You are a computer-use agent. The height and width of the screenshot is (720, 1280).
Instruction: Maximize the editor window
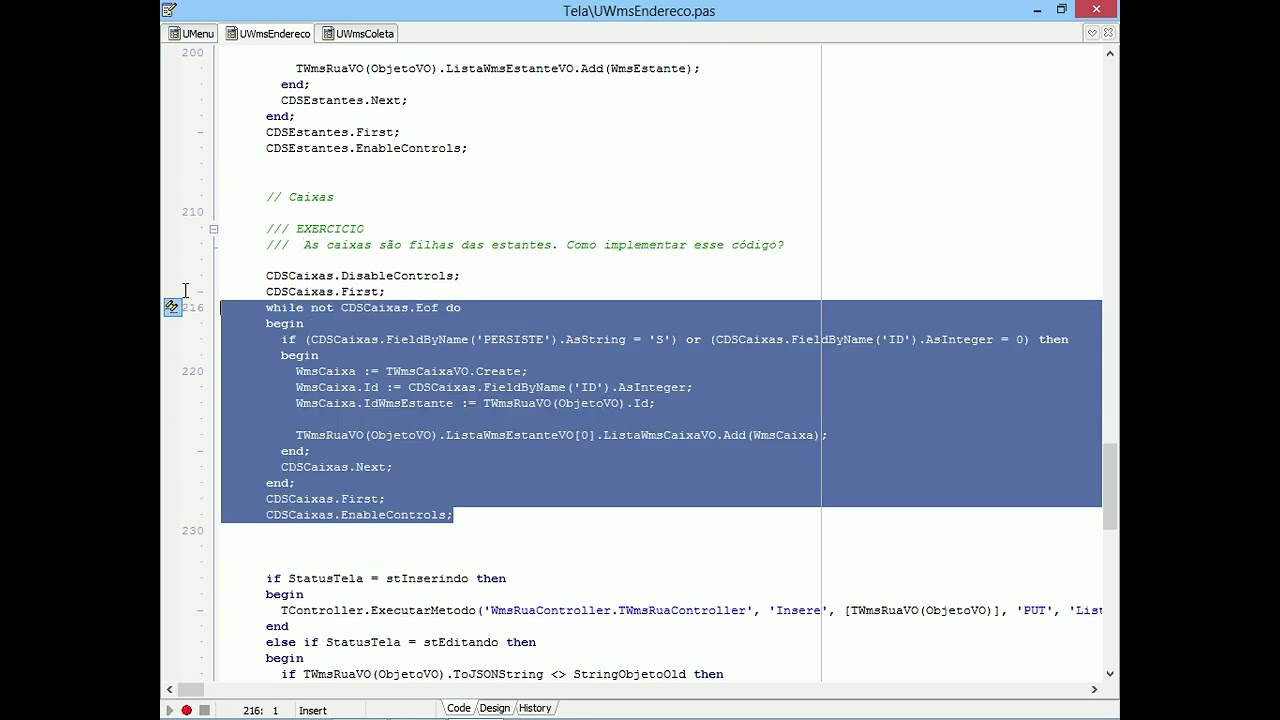[x=1062, y=10]
